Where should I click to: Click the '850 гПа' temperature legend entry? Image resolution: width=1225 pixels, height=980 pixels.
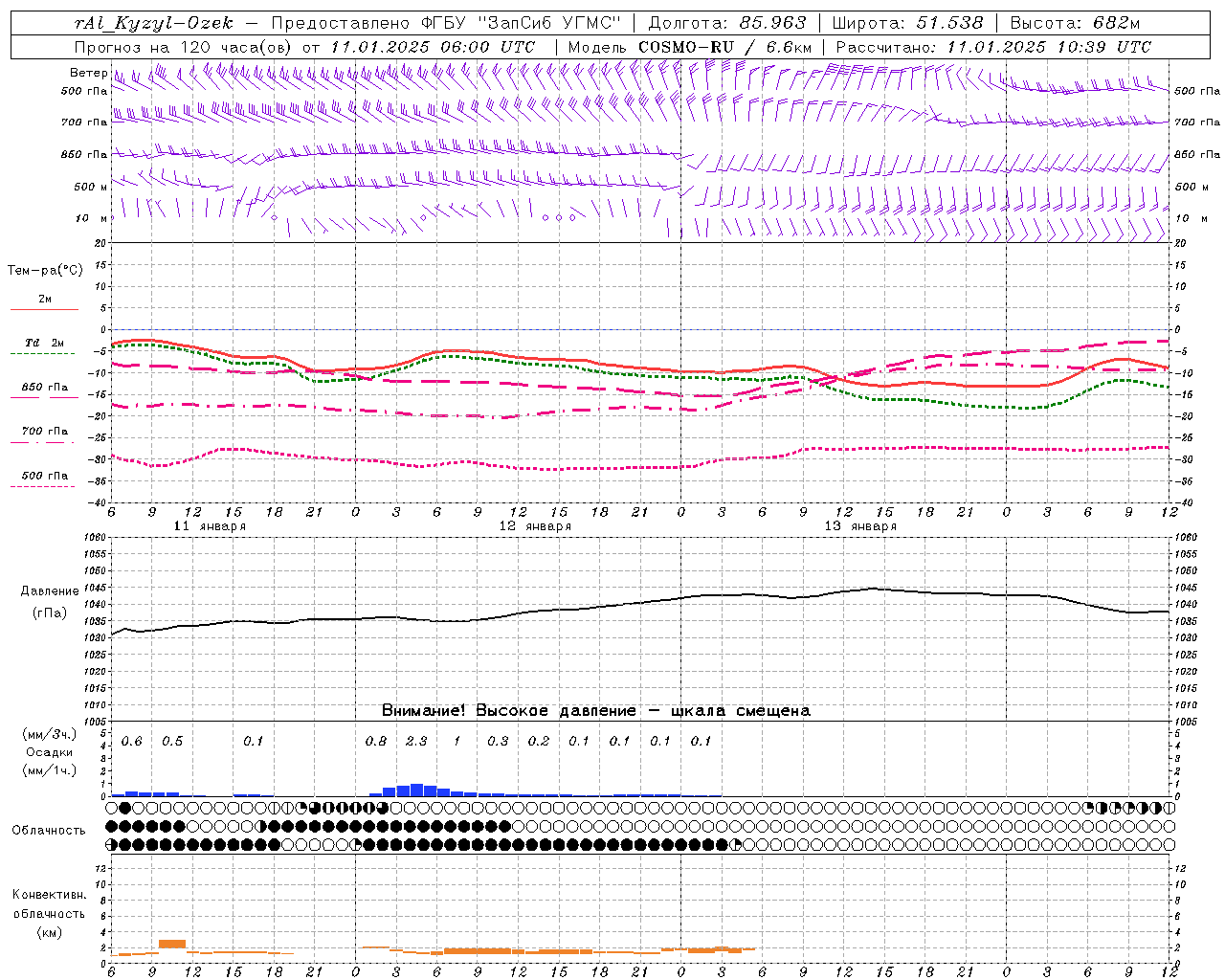tap(44, 388)
